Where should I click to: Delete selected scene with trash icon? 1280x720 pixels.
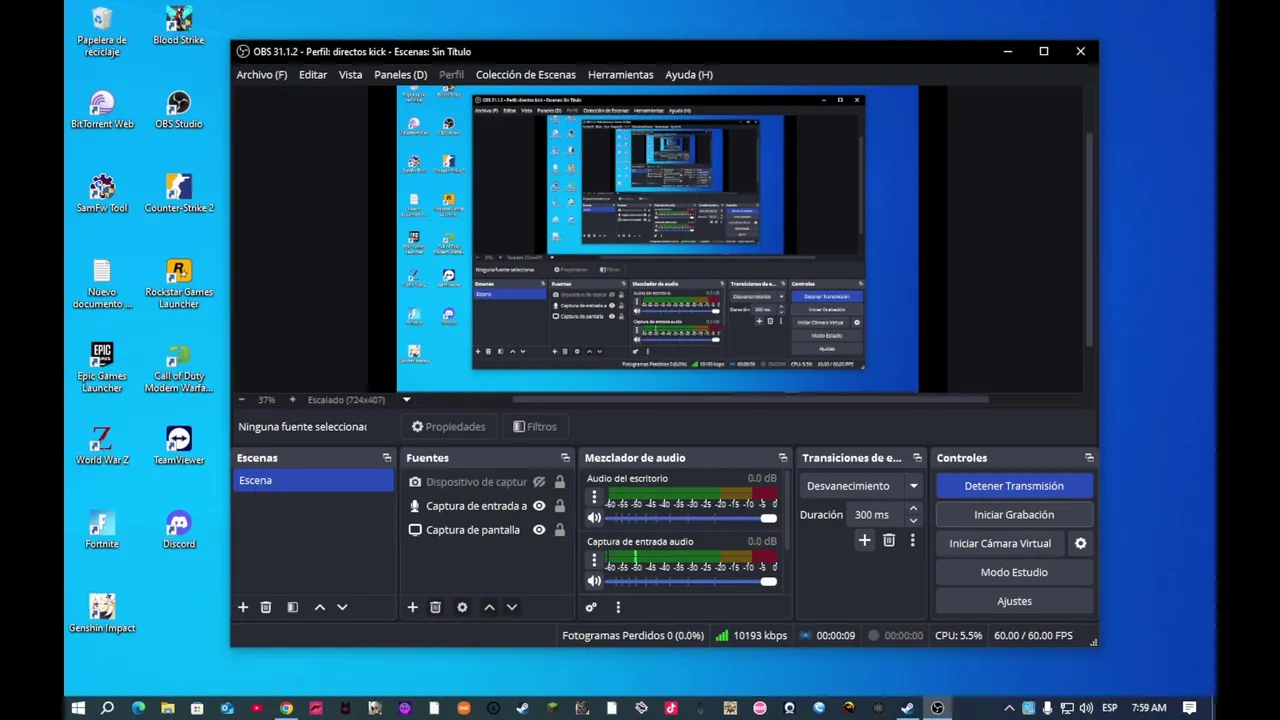(x=265, y=607)
